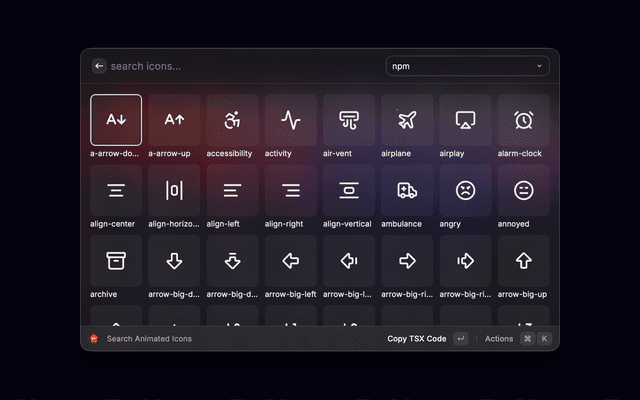Select the air-vent icon
Screen dimensions: 640x400
click(349, 120)
